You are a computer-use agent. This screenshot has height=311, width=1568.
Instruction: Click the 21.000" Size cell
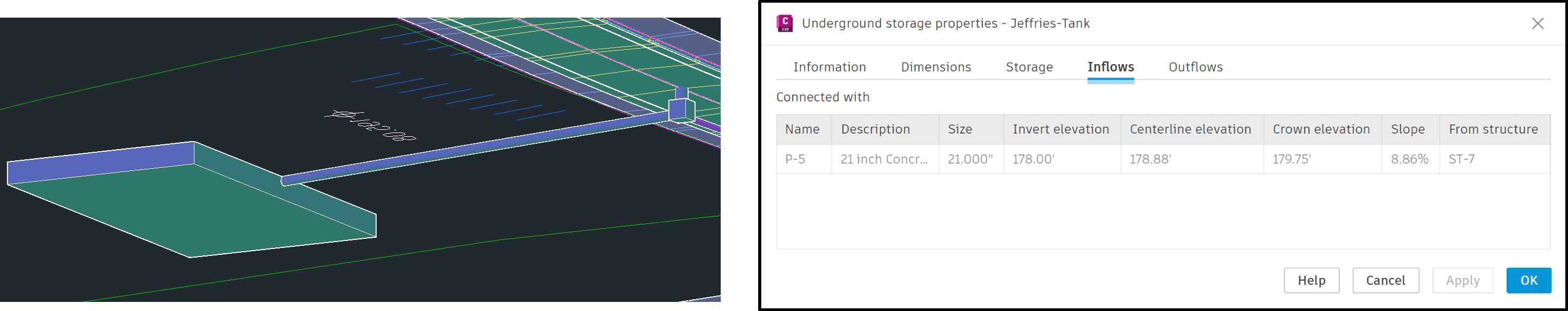pyautogui.click(x=971, y=159)
